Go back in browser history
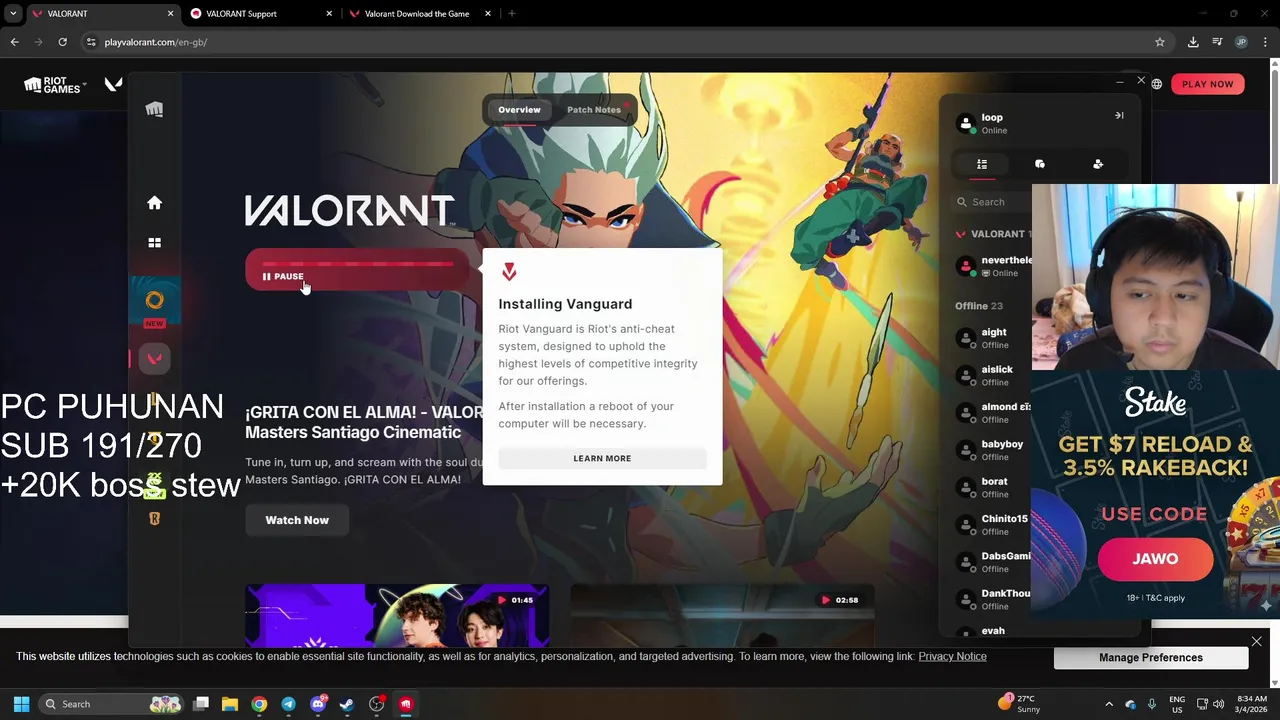 click(14, 42)
